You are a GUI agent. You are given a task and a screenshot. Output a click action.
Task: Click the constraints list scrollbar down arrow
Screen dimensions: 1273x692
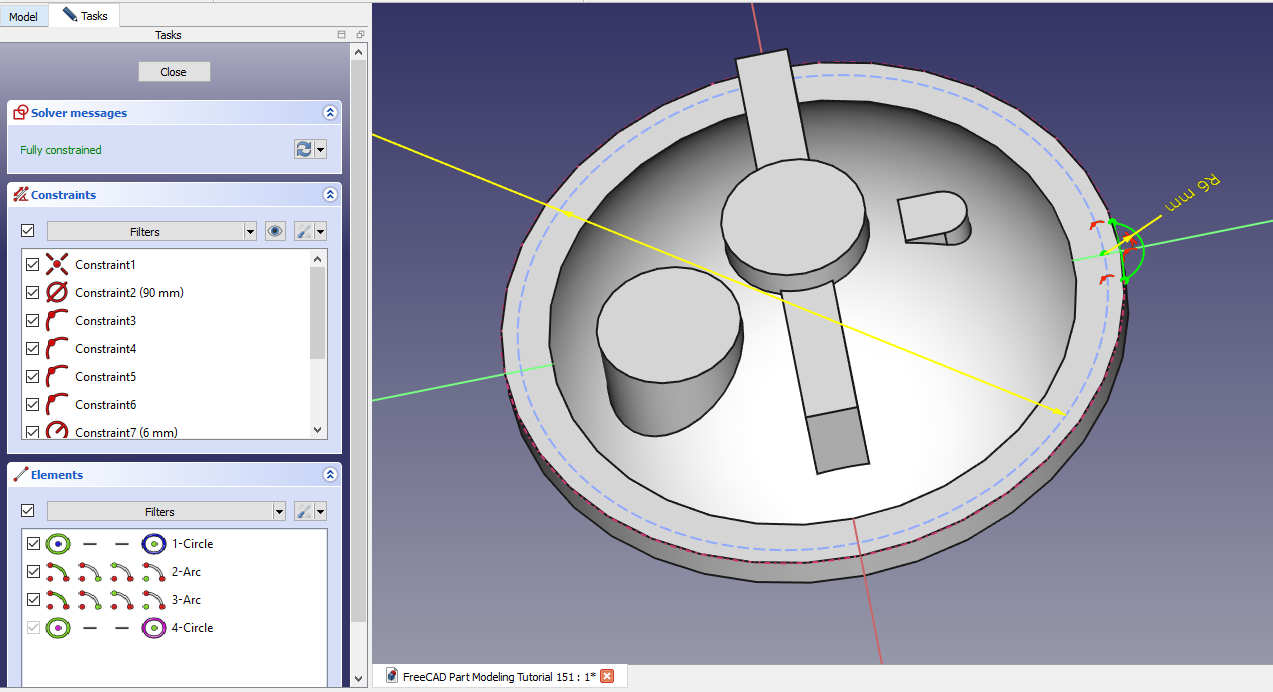coord(318,430)
